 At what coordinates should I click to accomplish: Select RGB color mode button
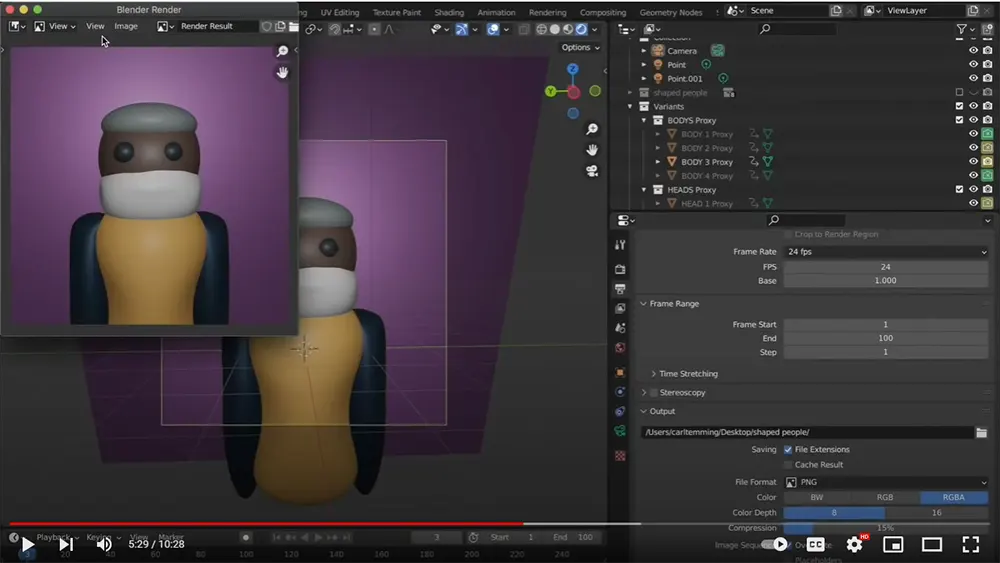coord(885,497)
